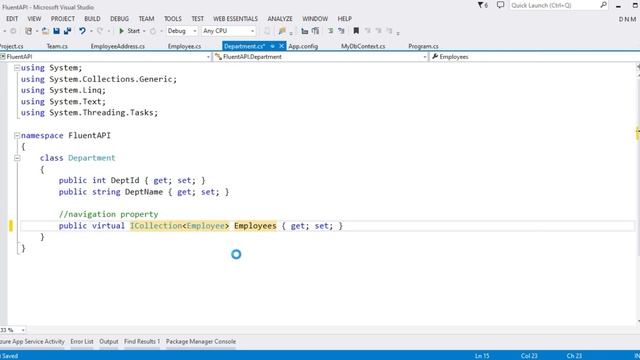Image resolution: width=640 pixels, height=360 pixels.
Task: Open the PROJECT menu
Action: click(x=62, y=19)
